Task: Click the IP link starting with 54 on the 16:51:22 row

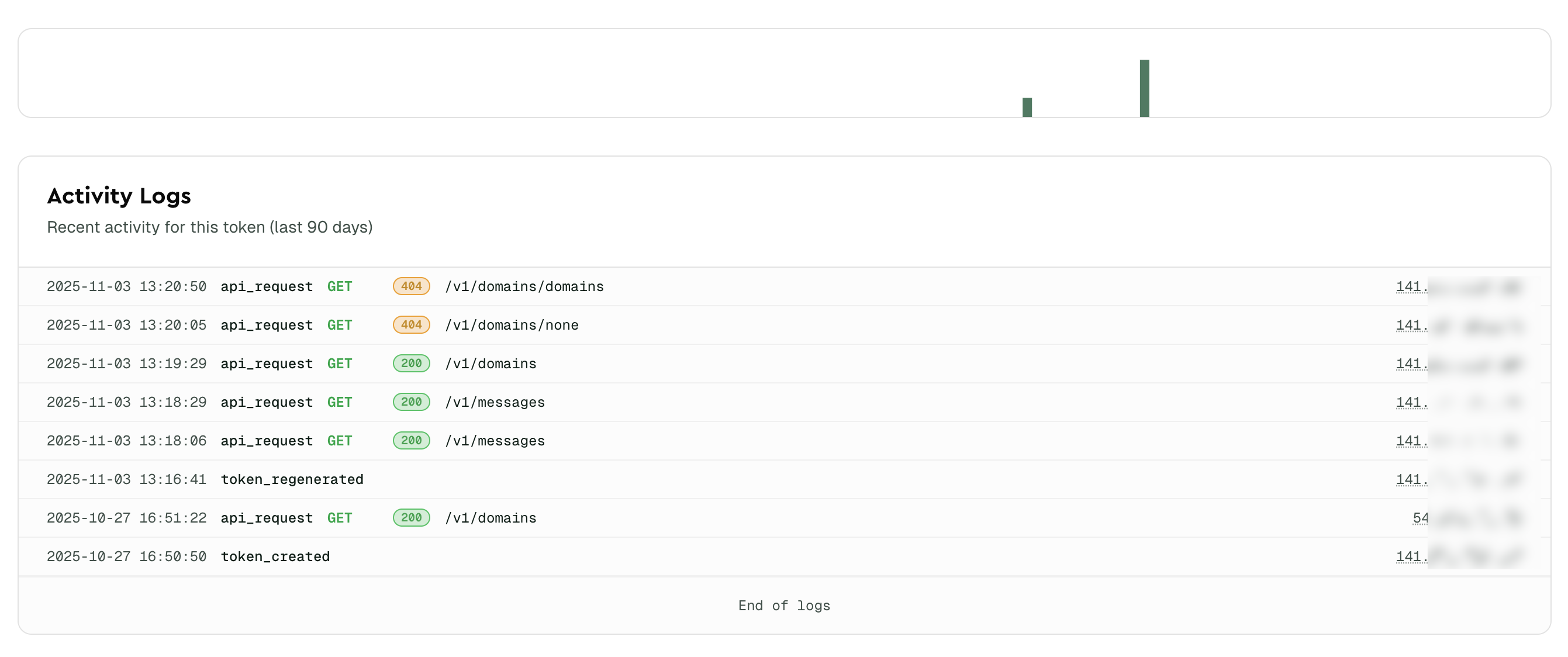Action: 1420,517
